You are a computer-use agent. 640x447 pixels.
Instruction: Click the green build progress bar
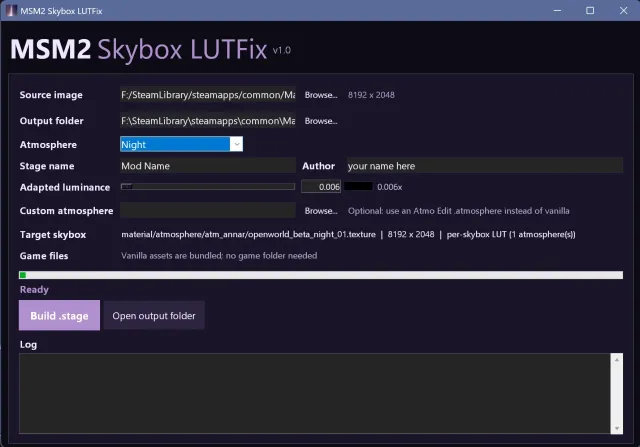(321, 275)
